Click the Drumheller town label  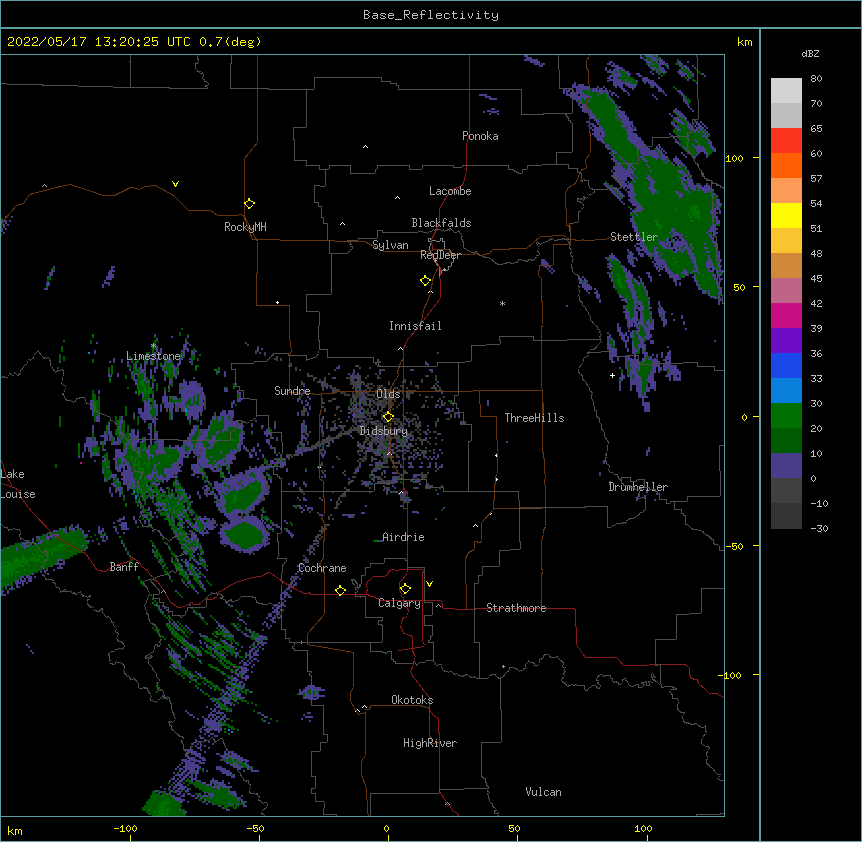(x=638, y=487)
